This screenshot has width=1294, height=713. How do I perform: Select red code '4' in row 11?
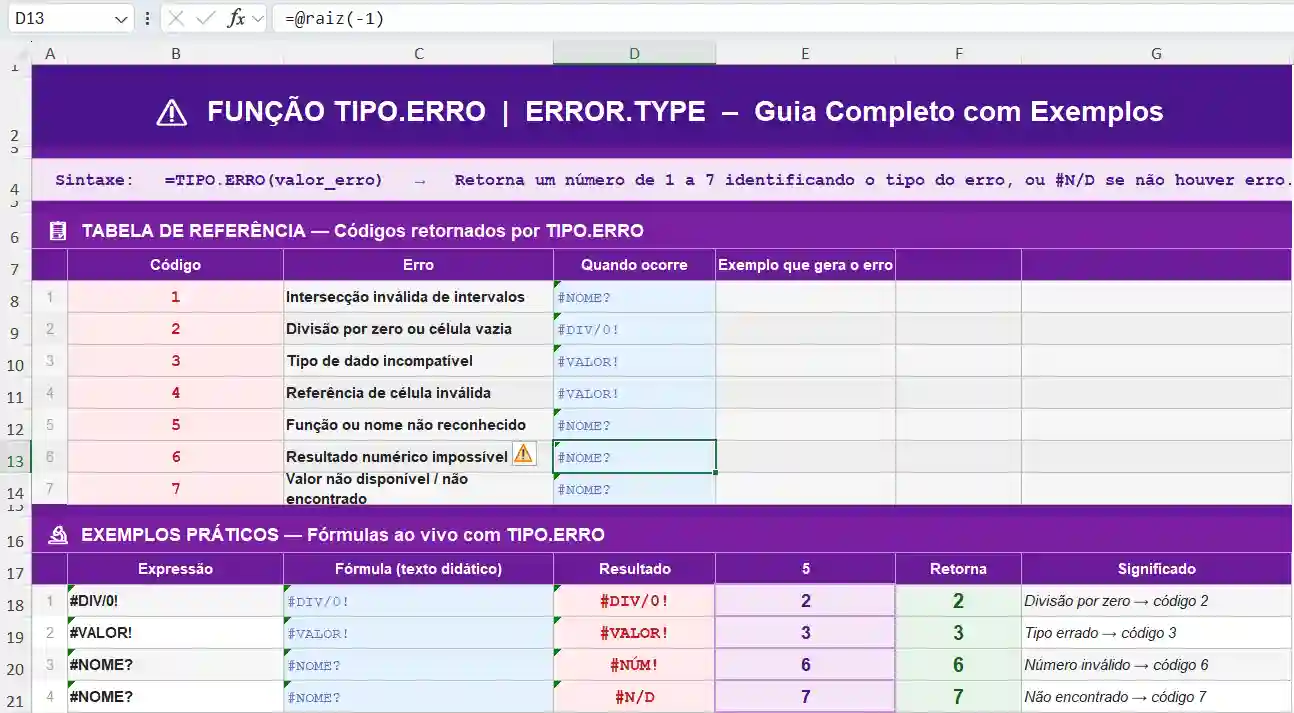click(x=176, y=393)
